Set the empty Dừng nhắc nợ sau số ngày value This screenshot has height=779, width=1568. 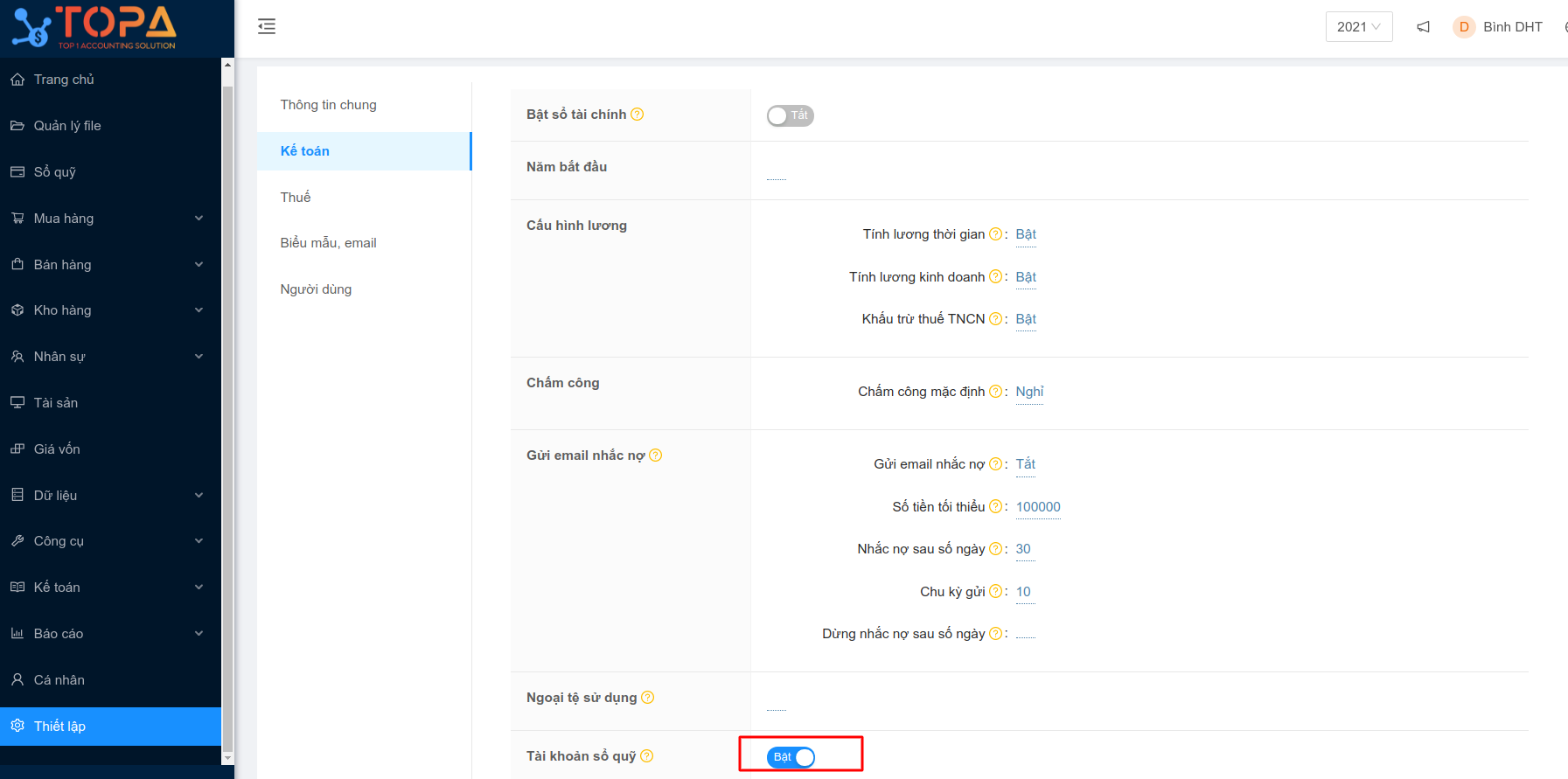[1026, 634]
